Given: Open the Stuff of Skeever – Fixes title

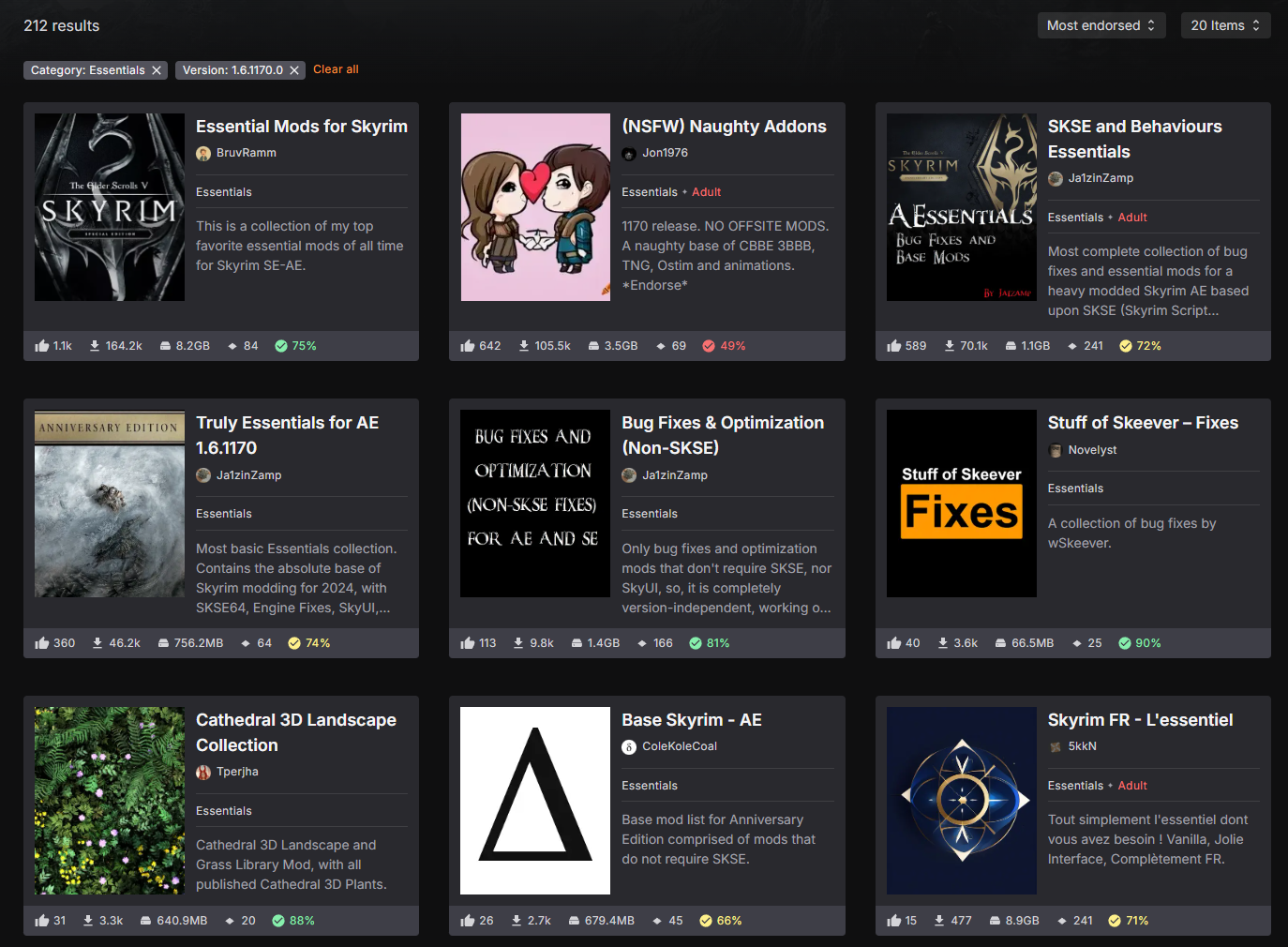Looking at the screenshot, I should coord(1143,423).
